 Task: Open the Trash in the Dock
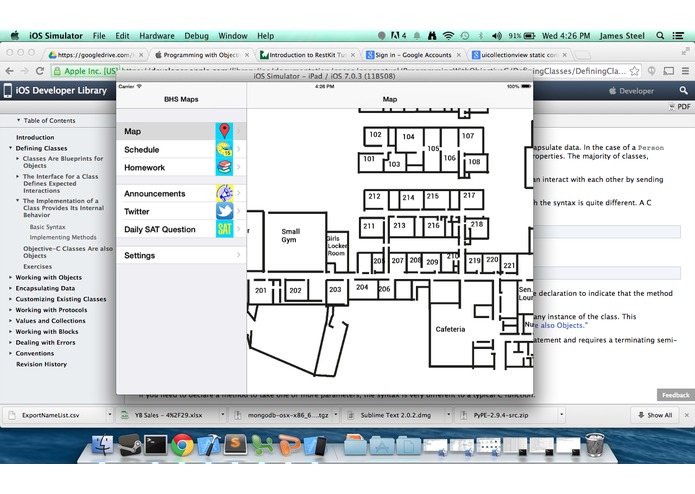click(x=594, y=444)
